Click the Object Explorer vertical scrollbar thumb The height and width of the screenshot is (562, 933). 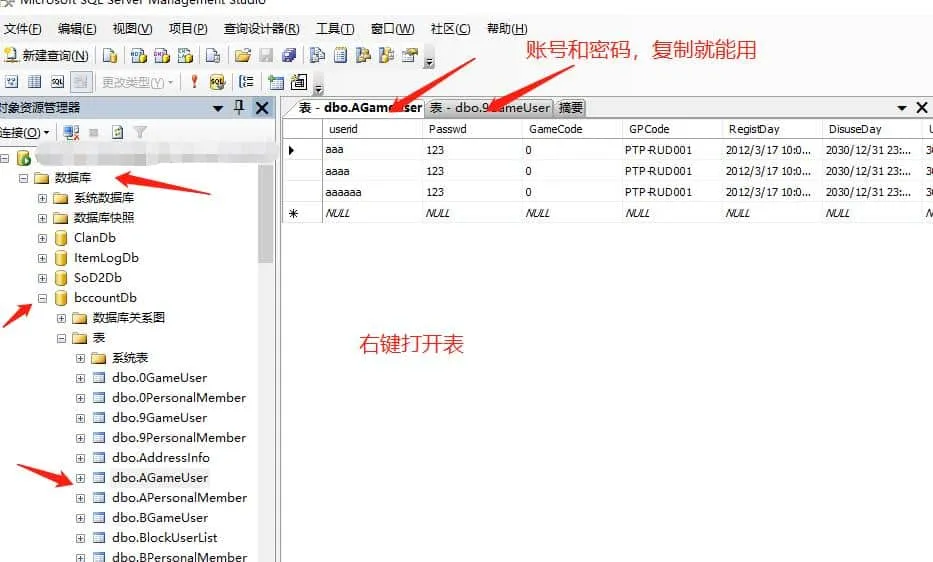tap(265, 213)
